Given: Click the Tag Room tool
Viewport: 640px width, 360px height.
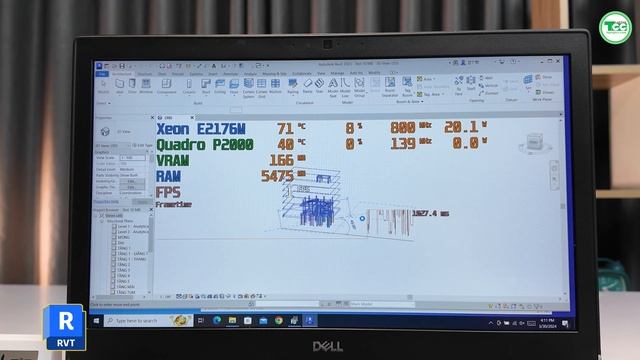Looking at the screenshot, I should (407, 87).
